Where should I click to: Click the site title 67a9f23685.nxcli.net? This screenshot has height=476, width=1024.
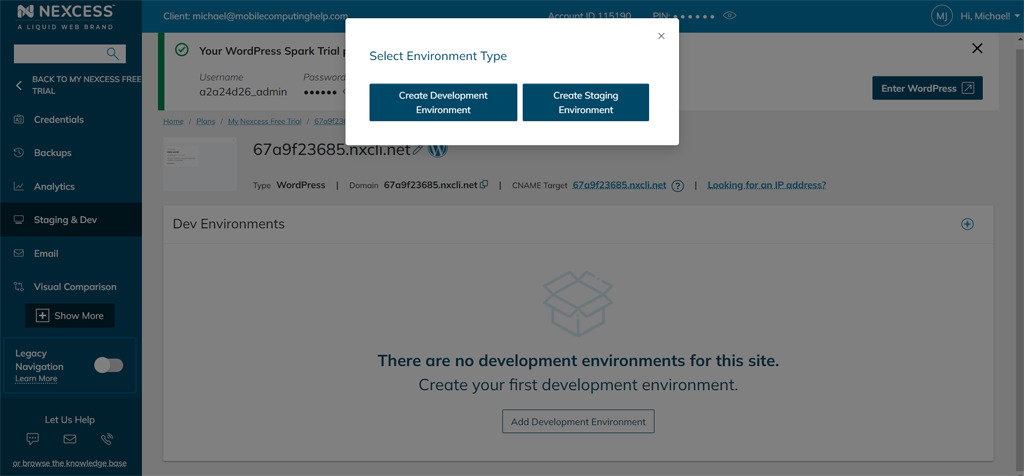[x=332, y=149]
